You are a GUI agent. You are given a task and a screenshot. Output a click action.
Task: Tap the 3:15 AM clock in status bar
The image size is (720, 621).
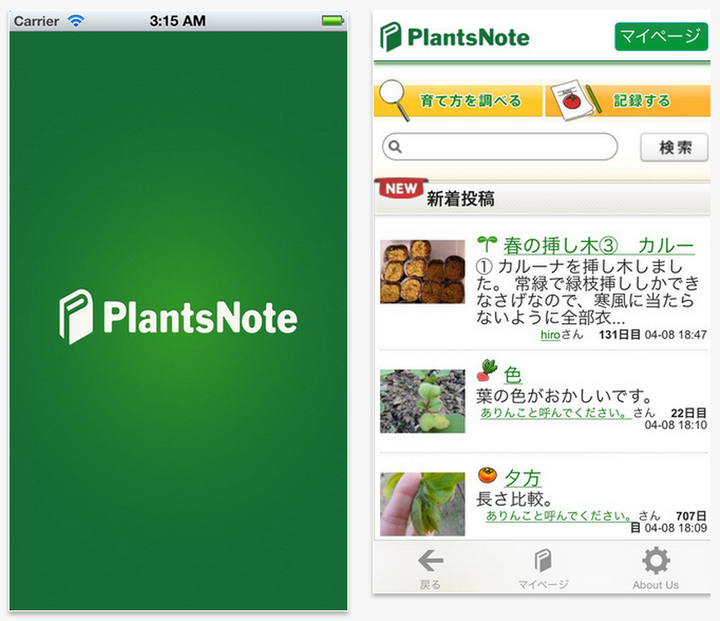click(178, 21)
